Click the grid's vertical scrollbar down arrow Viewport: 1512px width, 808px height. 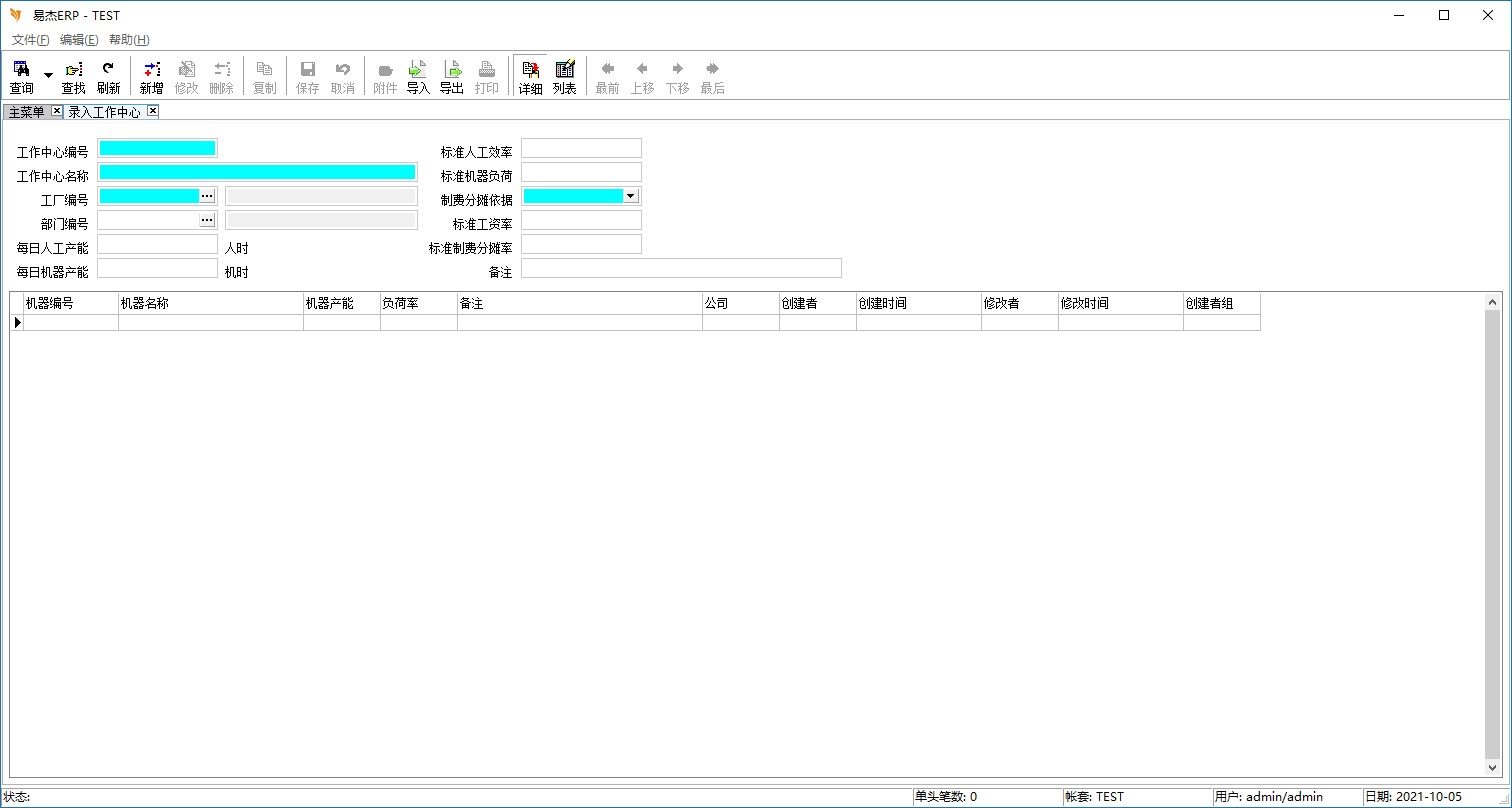pos(1493,768)
